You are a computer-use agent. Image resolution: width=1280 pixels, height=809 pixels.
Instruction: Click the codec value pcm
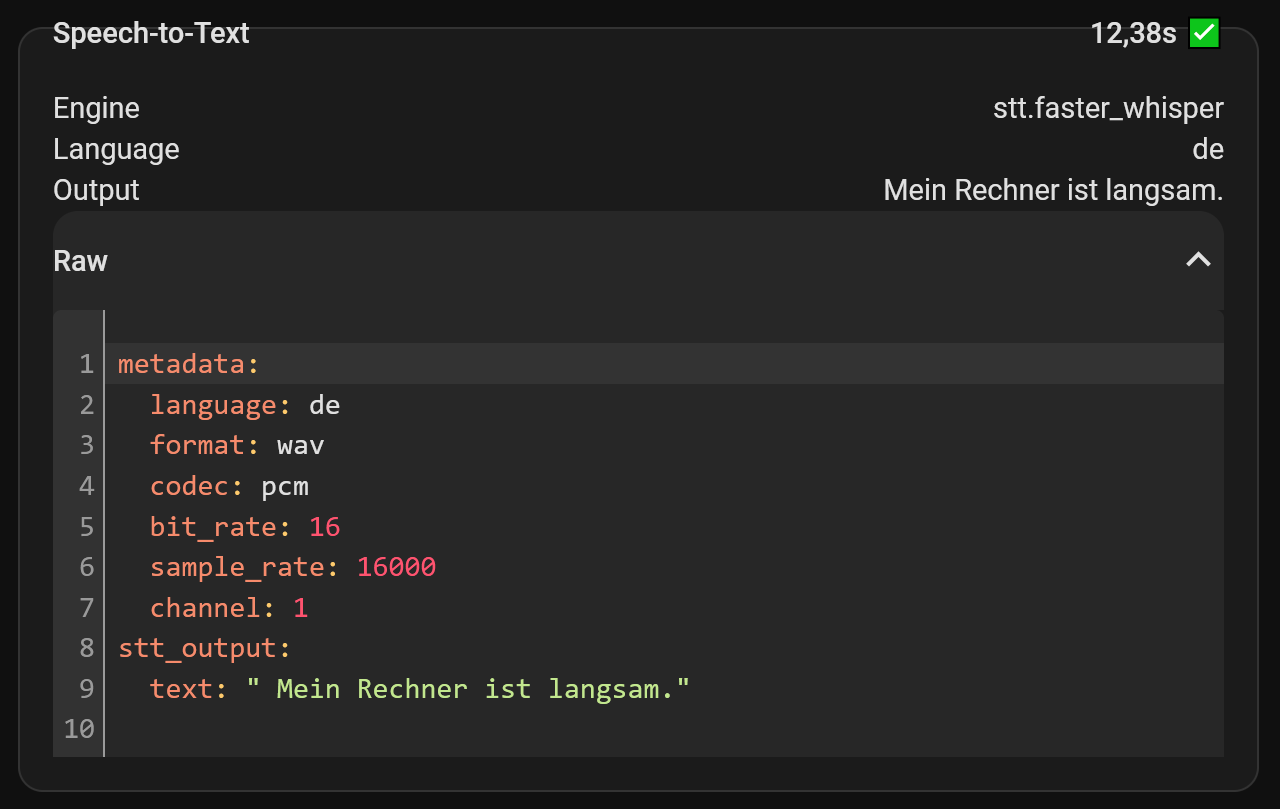click(x=285, y=486)
